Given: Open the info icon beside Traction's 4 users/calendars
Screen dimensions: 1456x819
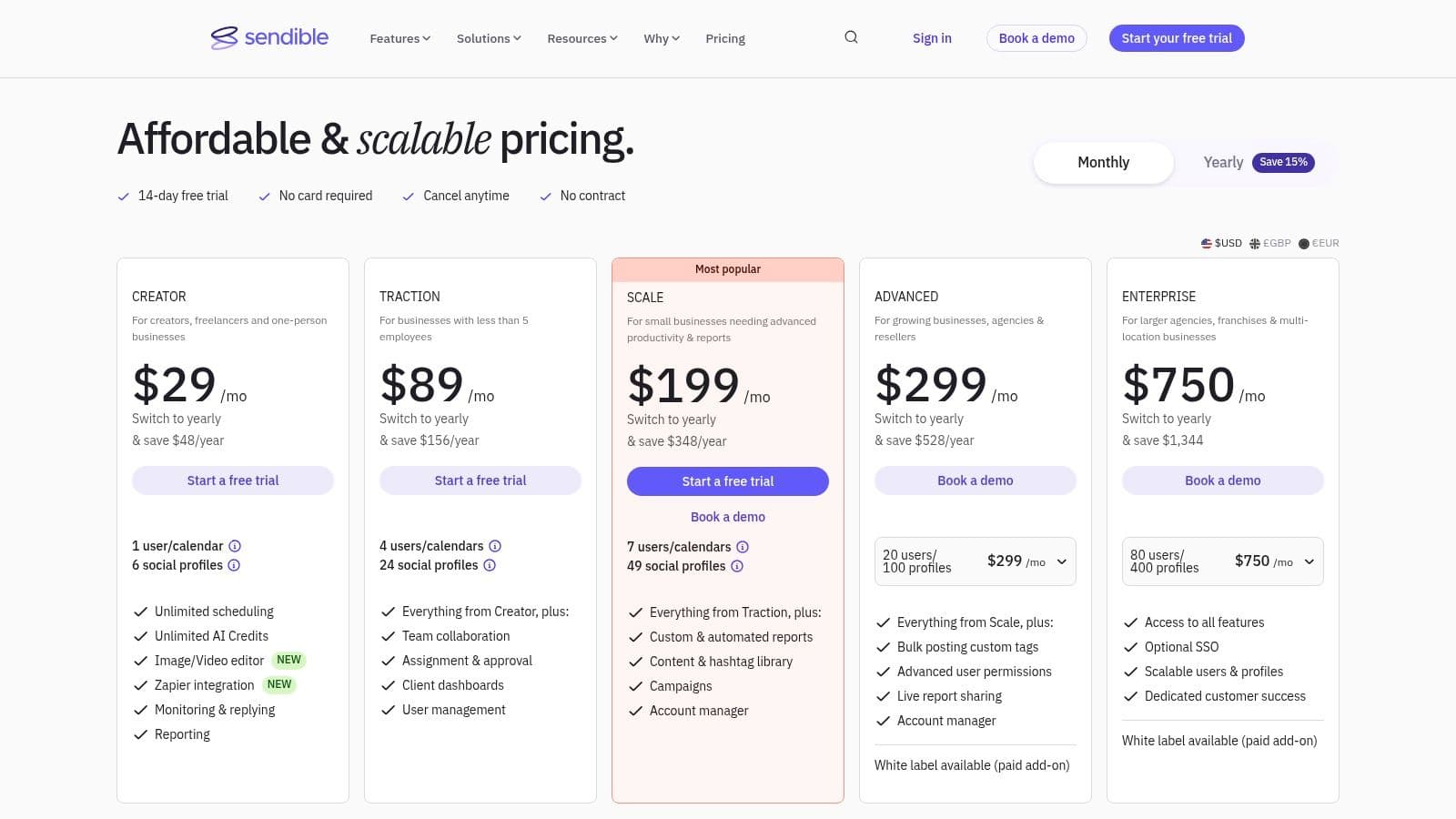Looking at the screenshot, I should click(495, 545).
